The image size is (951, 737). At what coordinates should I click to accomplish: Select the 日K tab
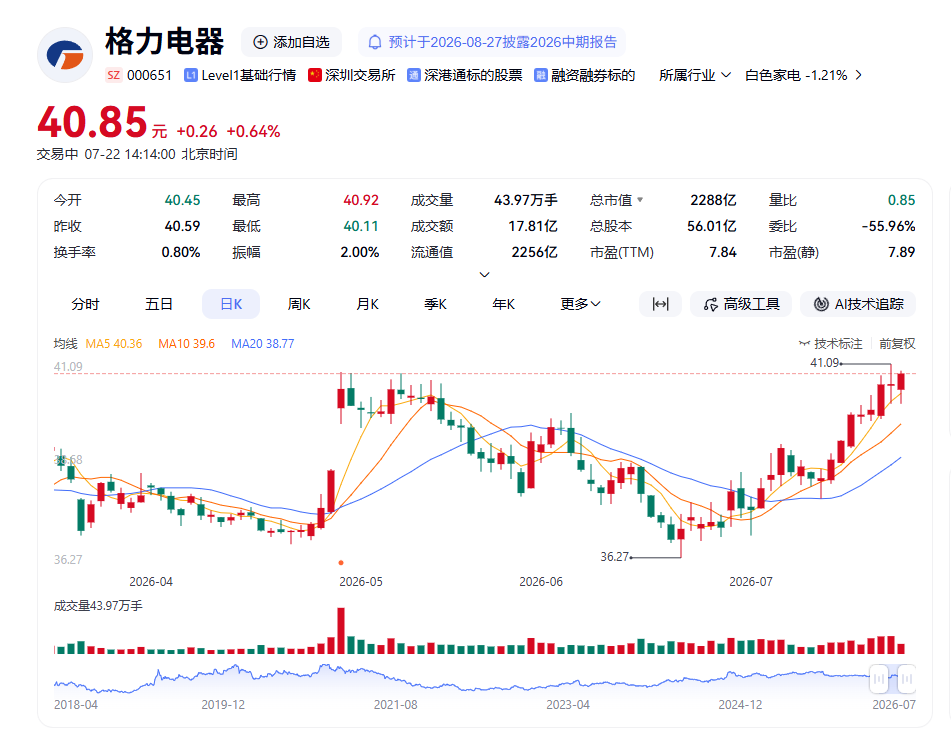231,304
